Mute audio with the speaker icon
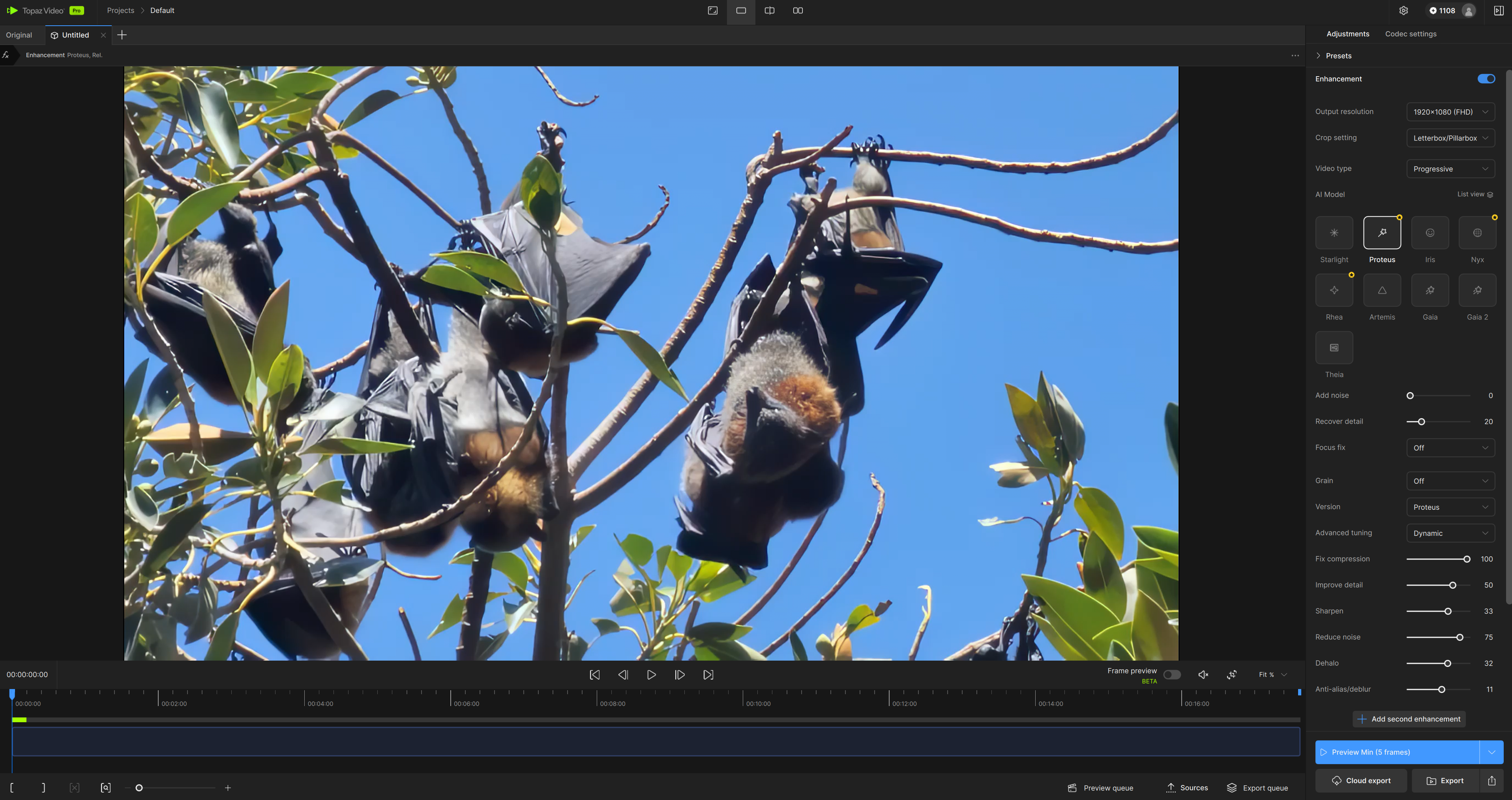The image size is (1512, 800). 1203,674
